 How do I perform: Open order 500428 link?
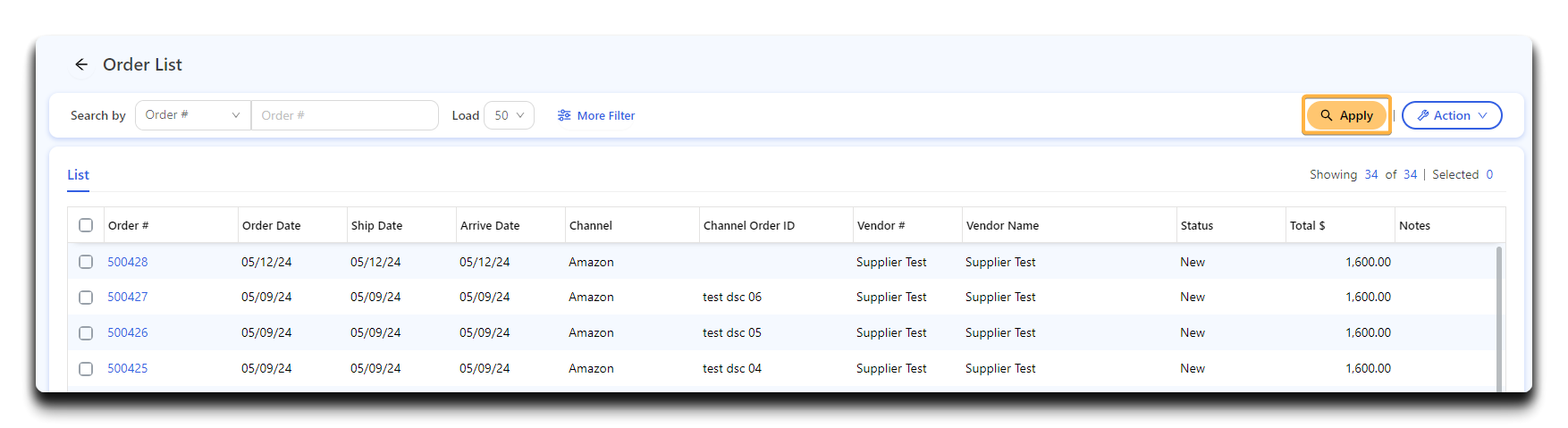(x=128, y=262)
